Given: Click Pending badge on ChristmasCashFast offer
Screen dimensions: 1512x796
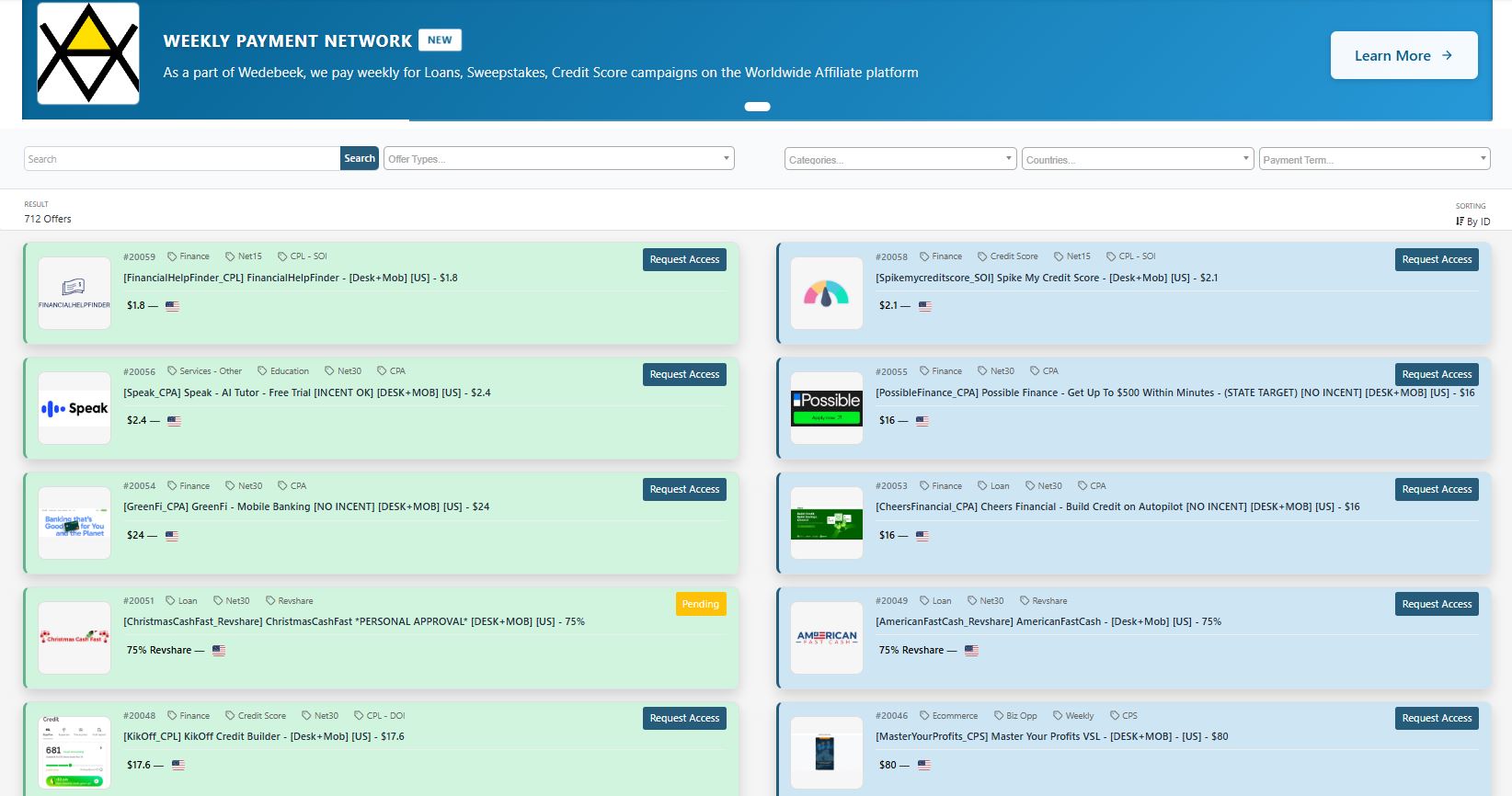Looking at the screenshot, I should pos(700,604).
